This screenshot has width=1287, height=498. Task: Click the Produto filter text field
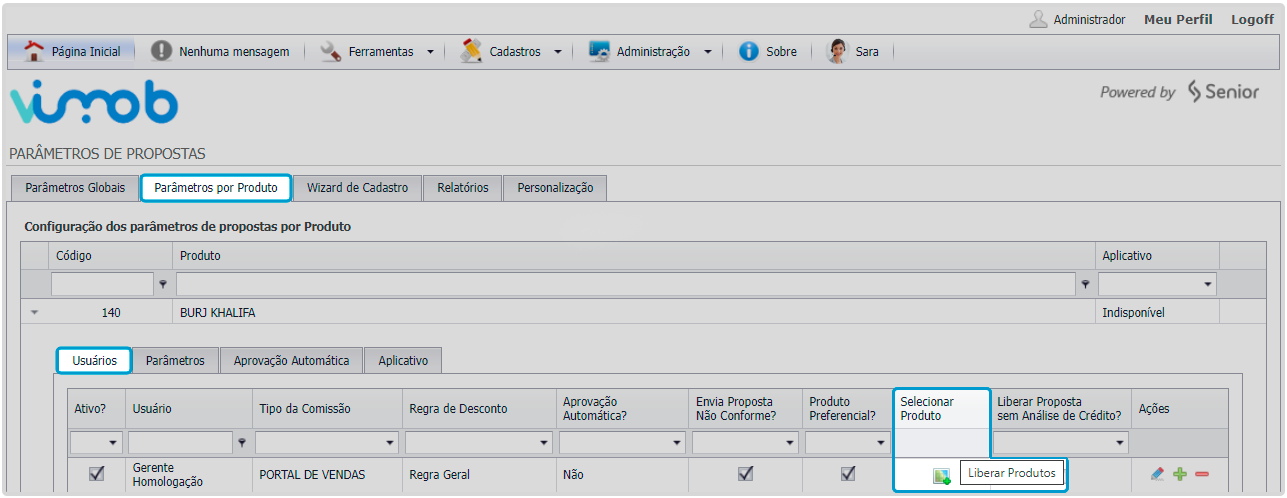click(x=626, y=285)
